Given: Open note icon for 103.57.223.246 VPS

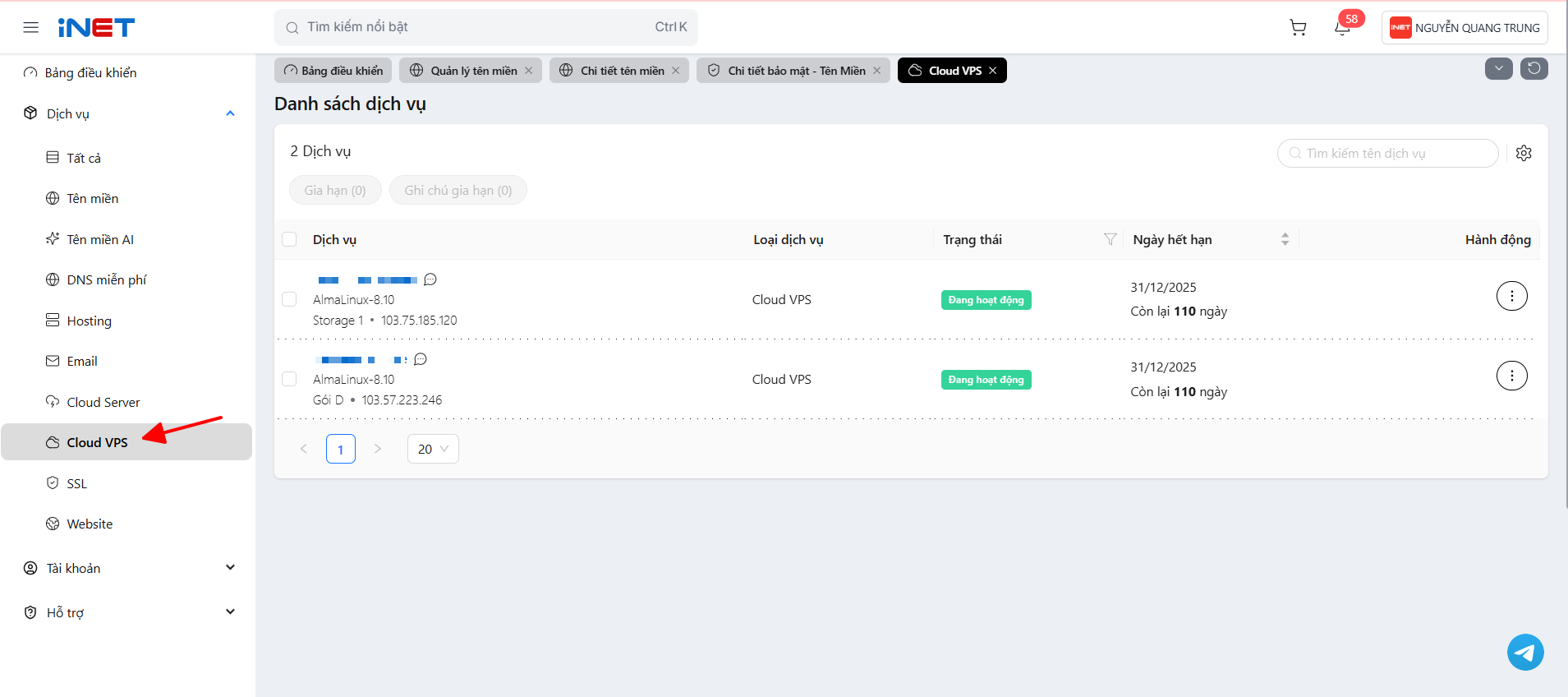Looking at the screenshot, I should 421,359.
